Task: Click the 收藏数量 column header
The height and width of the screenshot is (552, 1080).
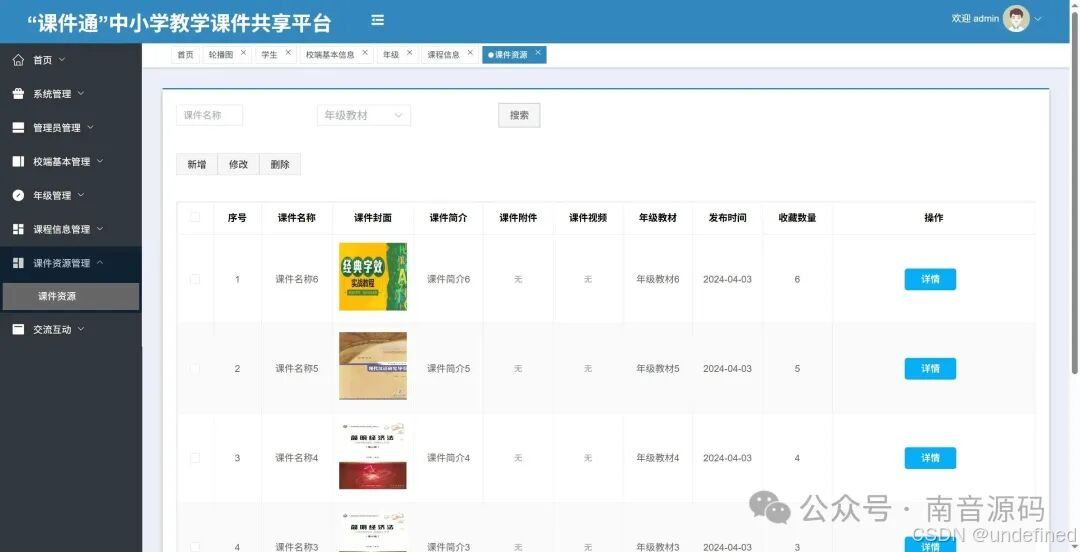Action: click(797, 217)
